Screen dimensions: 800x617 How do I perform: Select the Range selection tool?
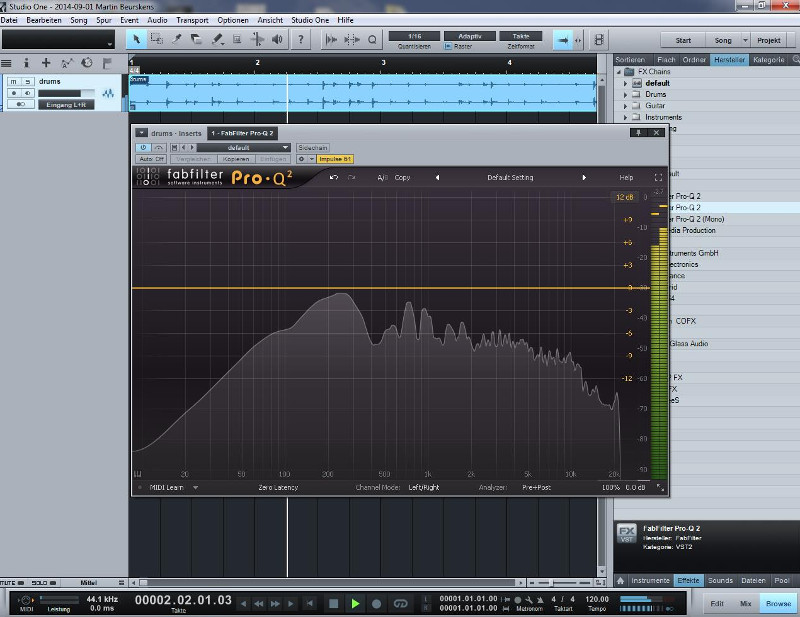point(157,39)
